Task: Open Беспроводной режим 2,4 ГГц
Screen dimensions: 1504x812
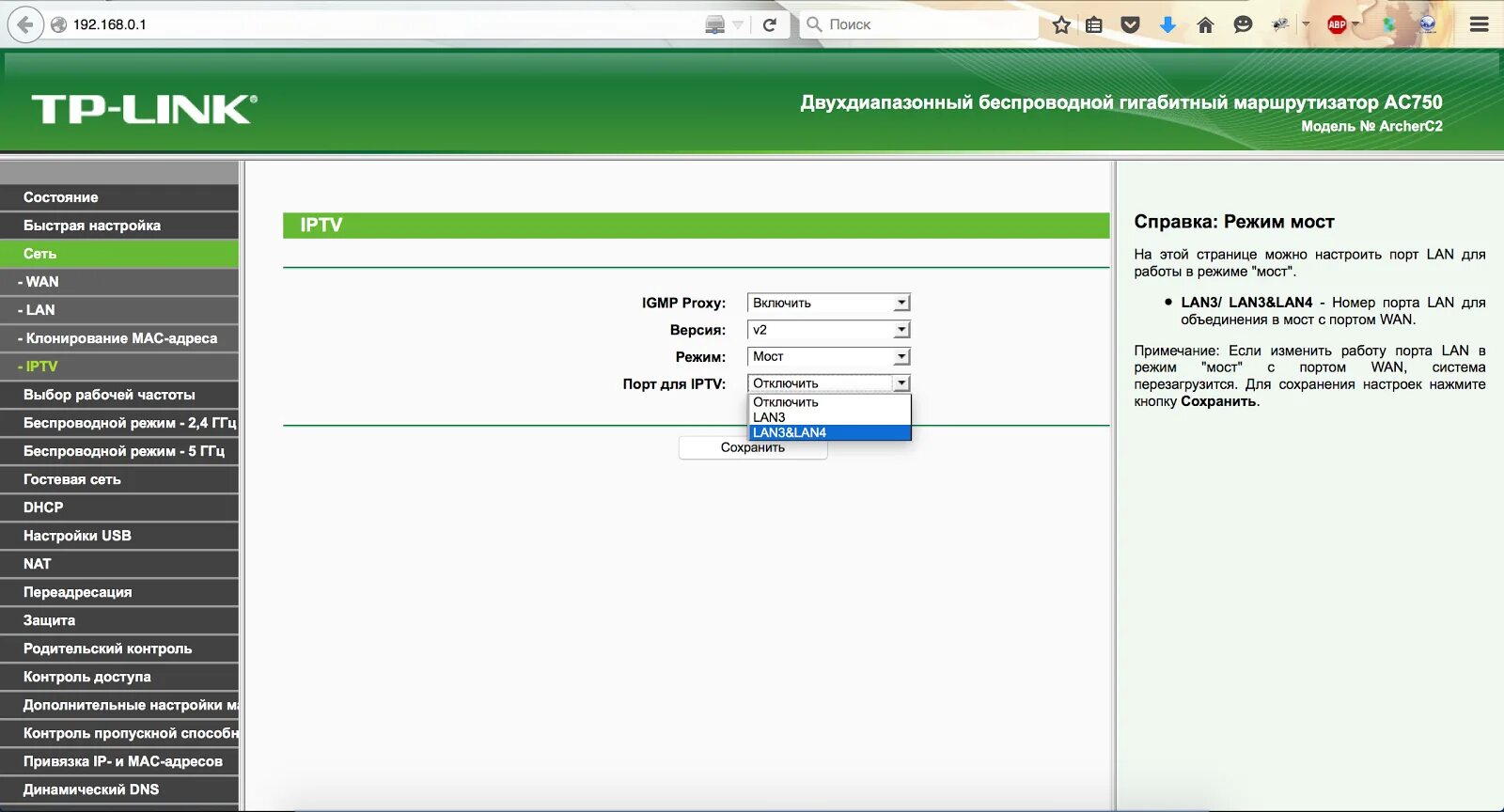Action: click(119, 423)
